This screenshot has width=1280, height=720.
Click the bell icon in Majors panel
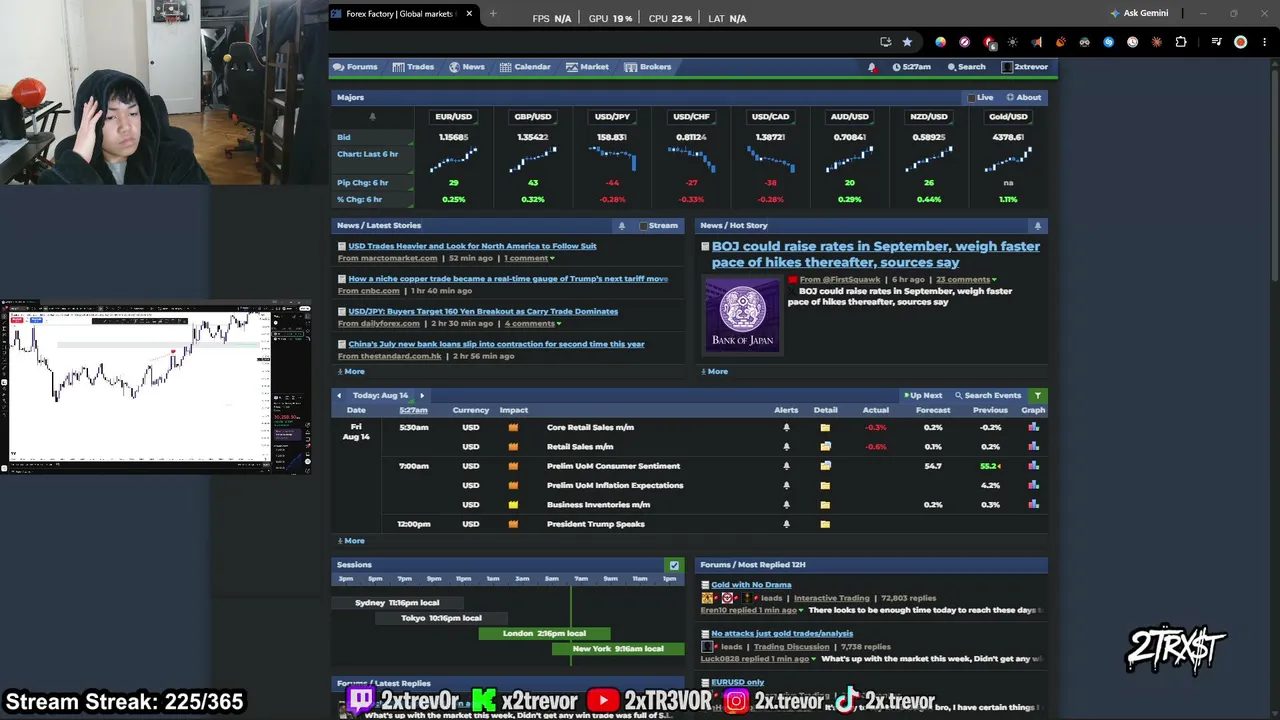tap(372, 117)
